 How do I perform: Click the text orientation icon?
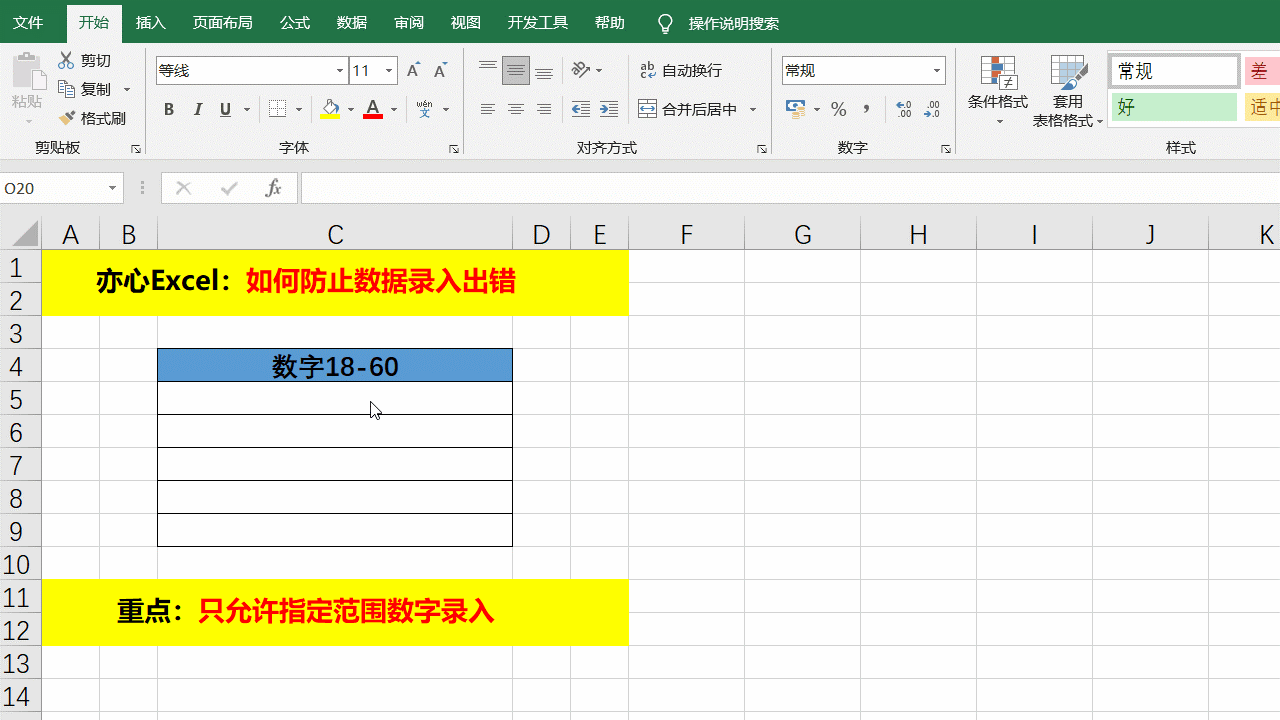[x=581, y=70]
